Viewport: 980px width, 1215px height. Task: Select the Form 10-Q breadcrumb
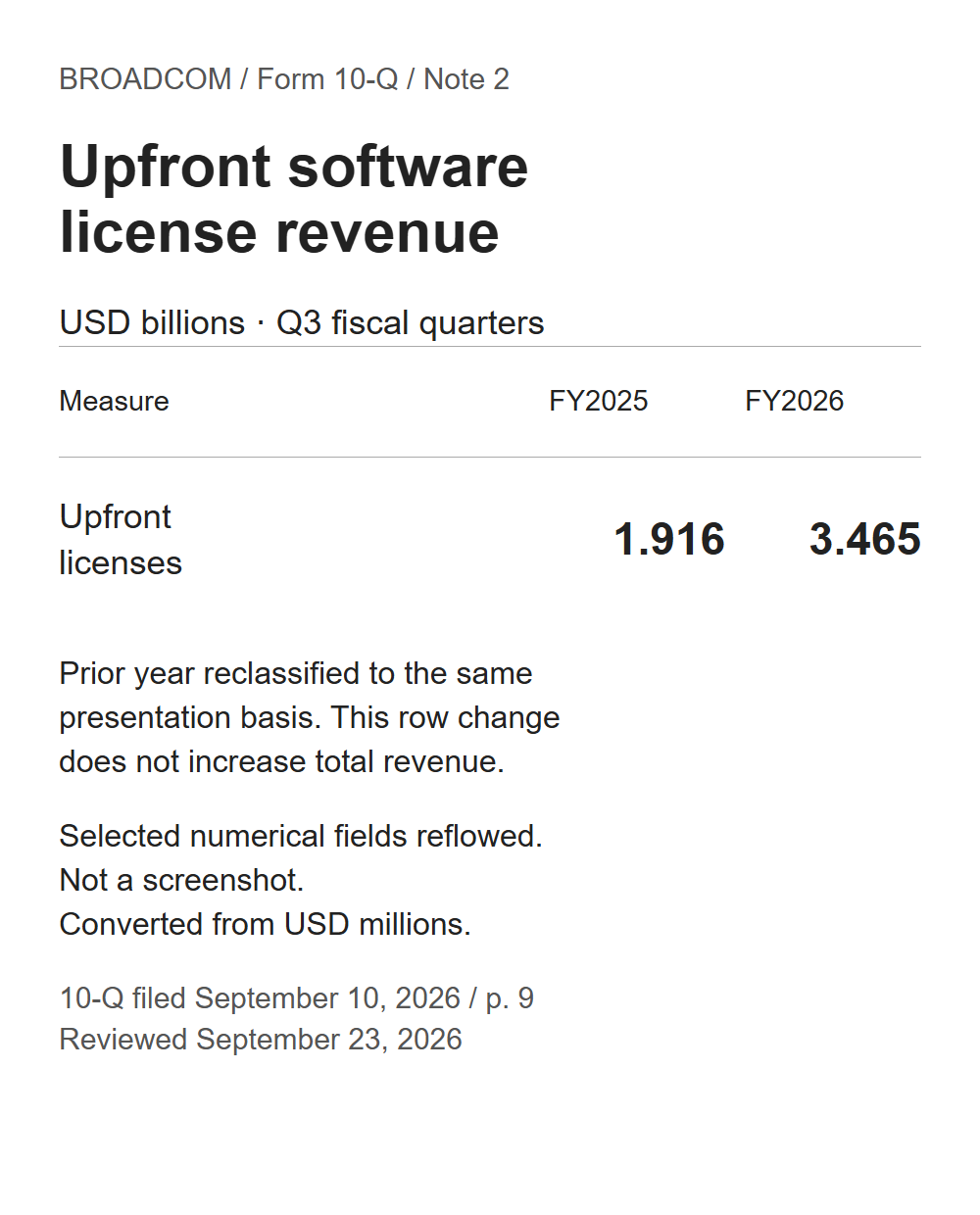tap(327, 79)
